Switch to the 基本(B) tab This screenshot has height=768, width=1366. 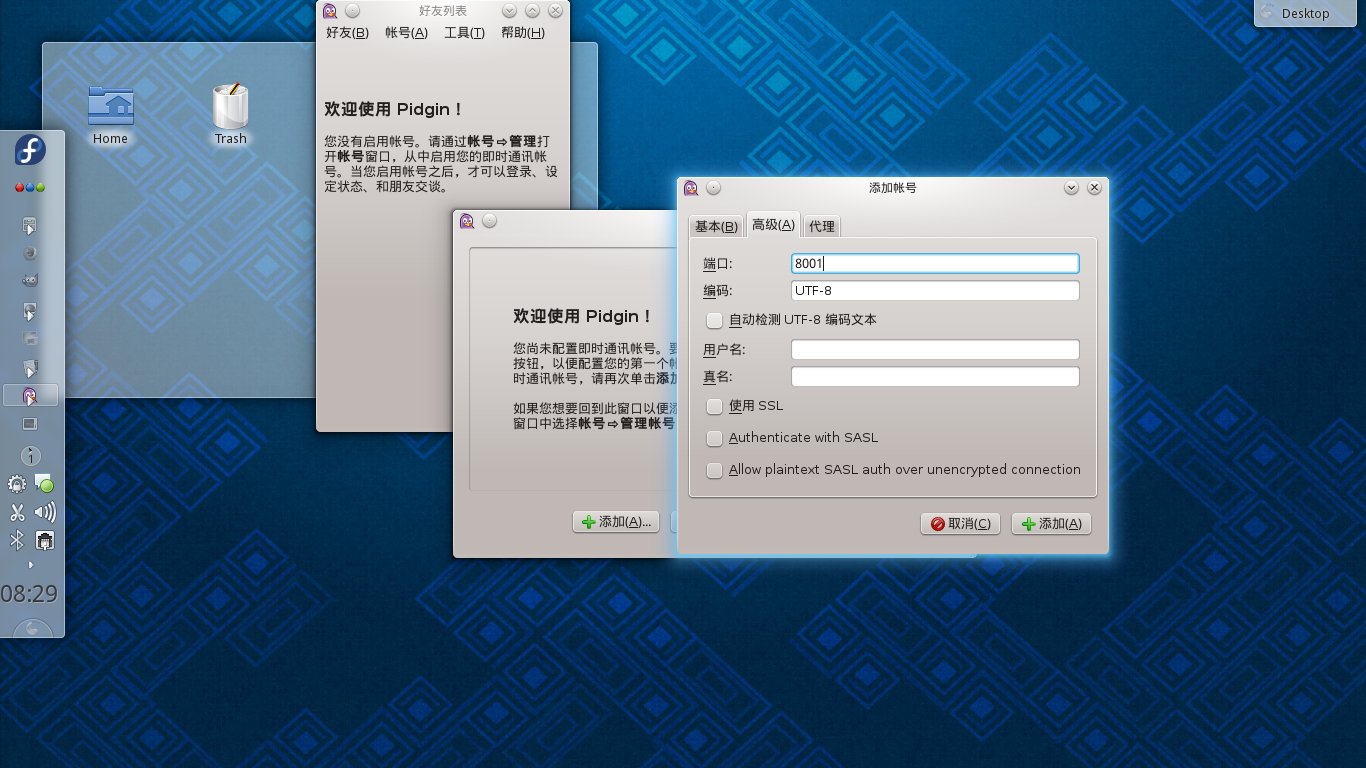(x=716, y=226)
